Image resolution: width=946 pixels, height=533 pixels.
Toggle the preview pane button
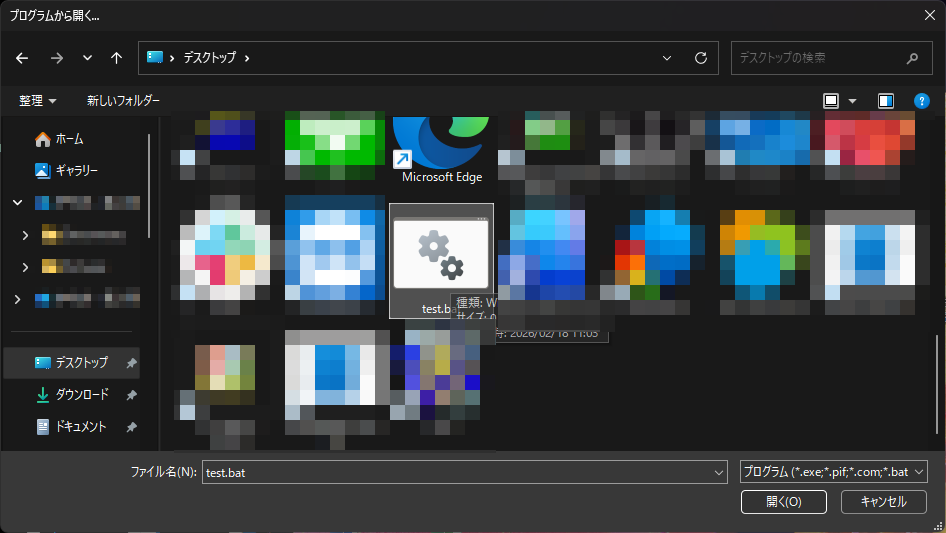885,101
